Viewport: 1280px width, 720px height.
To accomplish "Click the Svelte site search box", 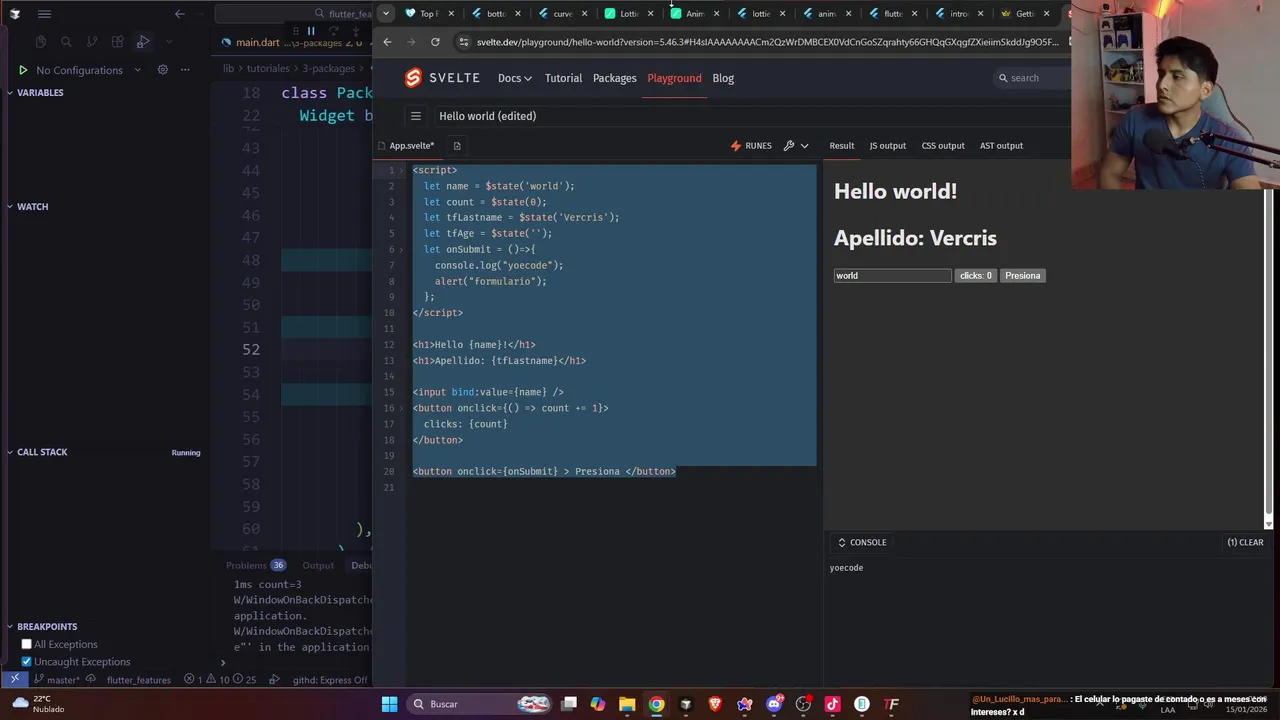I will point(1032,78).
